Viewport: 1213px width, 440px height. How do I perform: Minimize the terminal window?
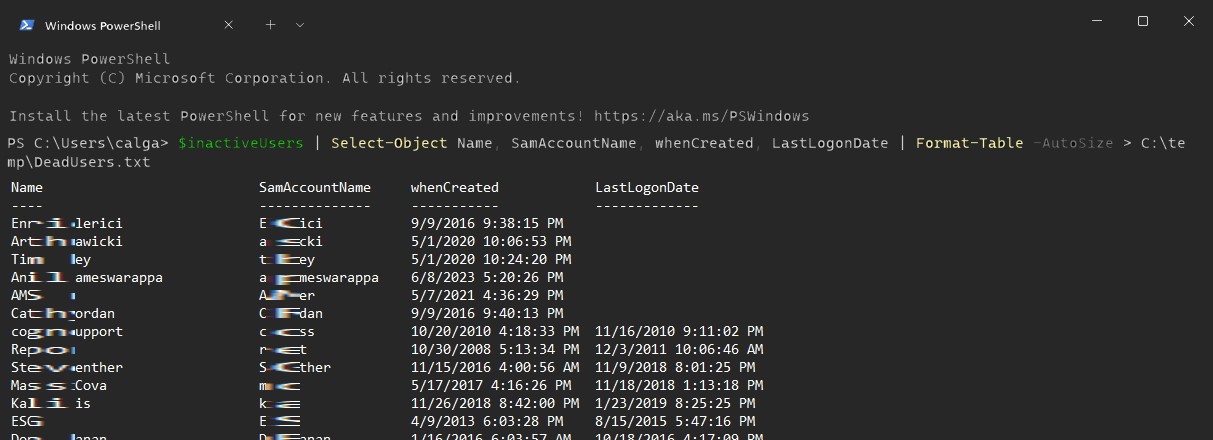(1096, 22)
